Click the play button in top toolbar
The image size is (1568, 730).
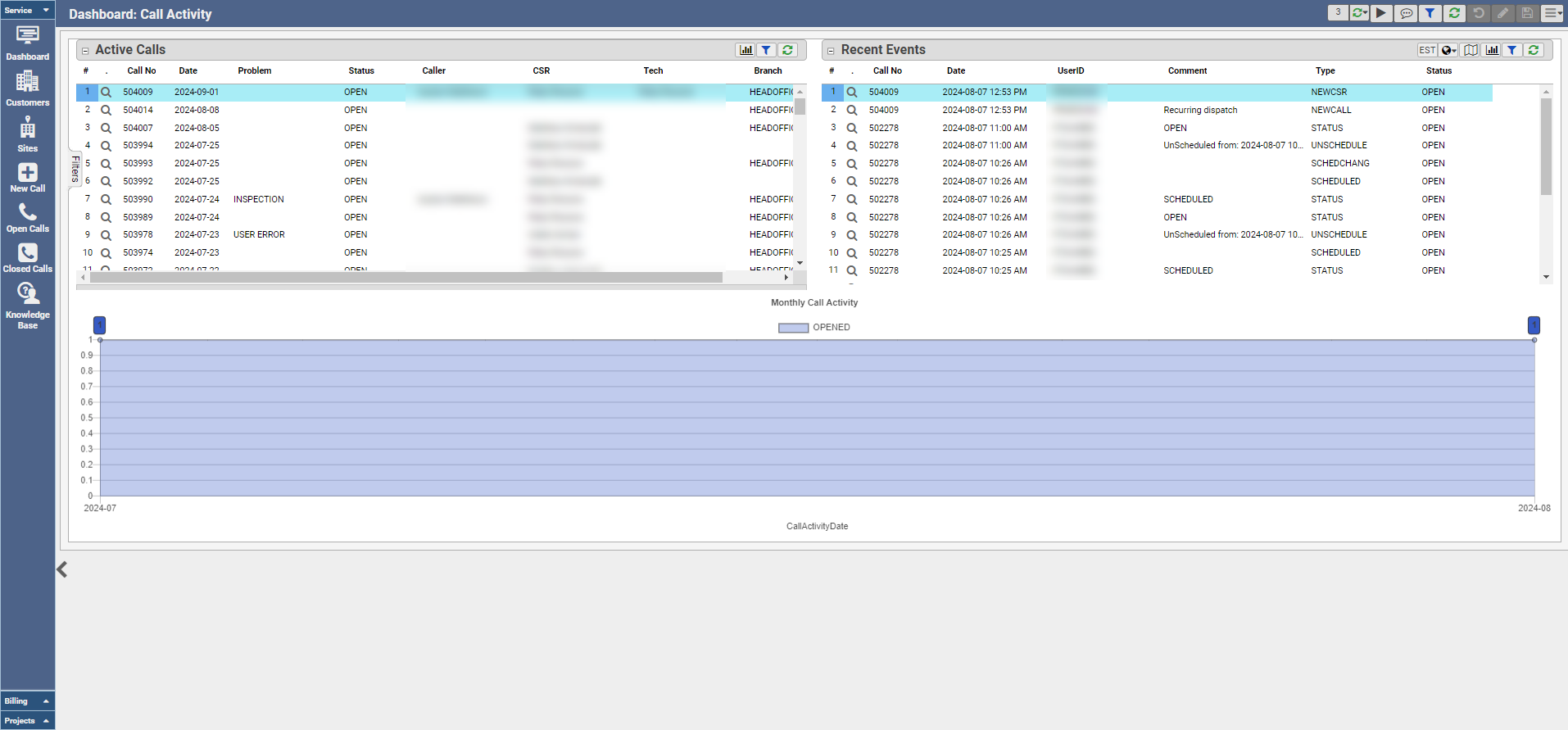[x=1381, y=13]
